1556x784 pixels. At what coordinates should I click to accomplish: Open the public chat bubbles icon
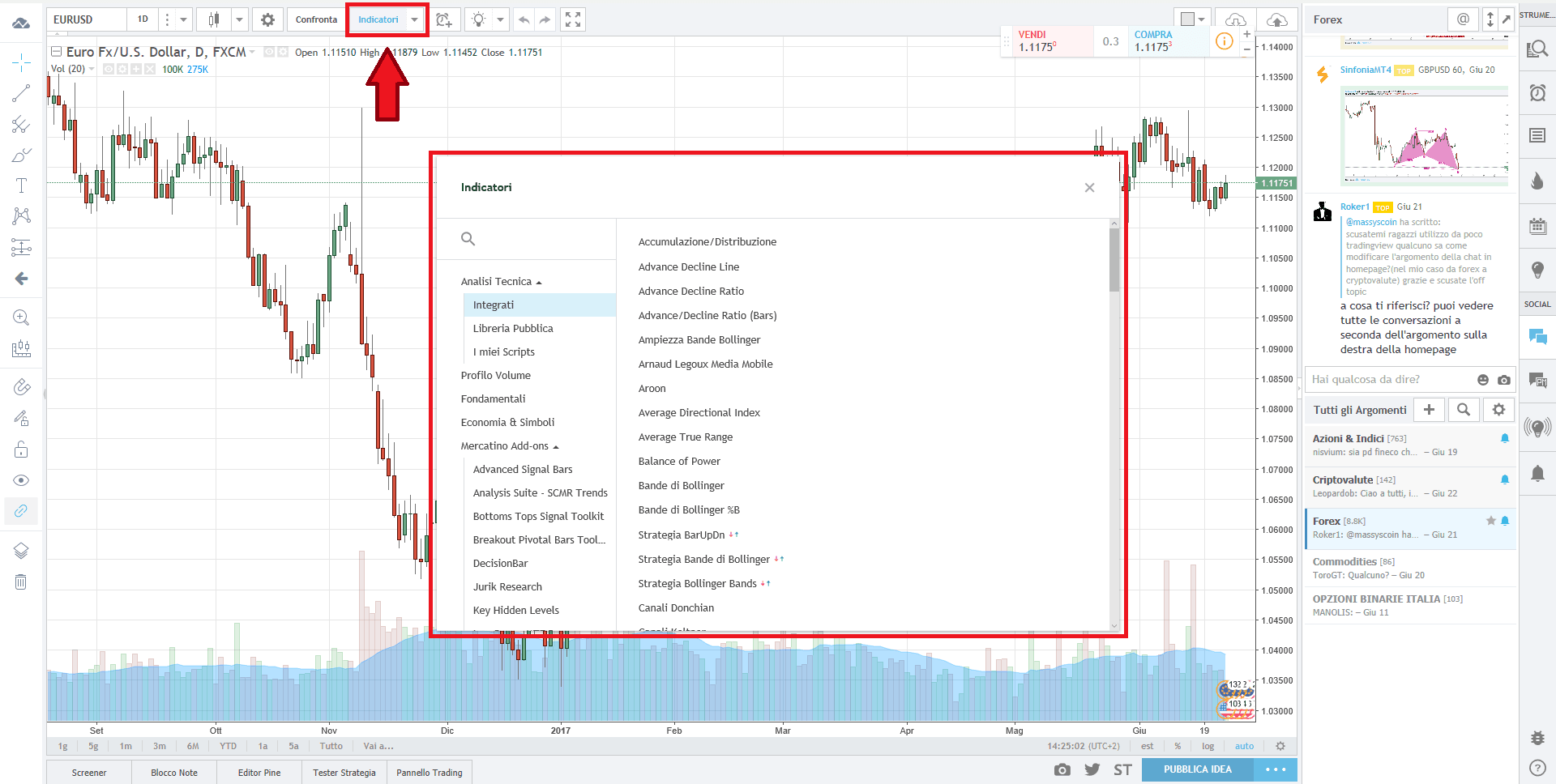[x=1537, y=336]
